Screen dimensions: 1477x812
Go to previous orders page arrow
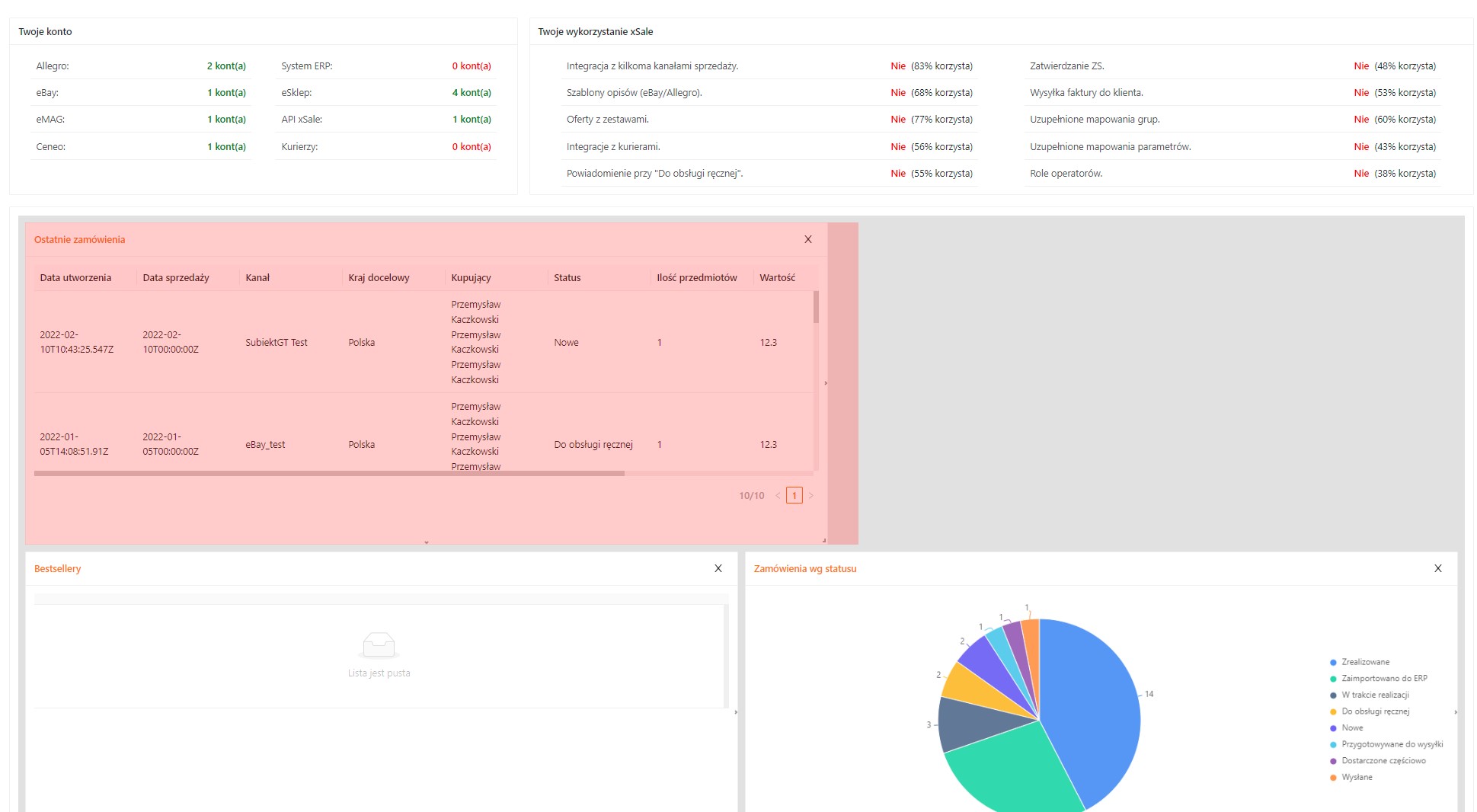(778, 496)
